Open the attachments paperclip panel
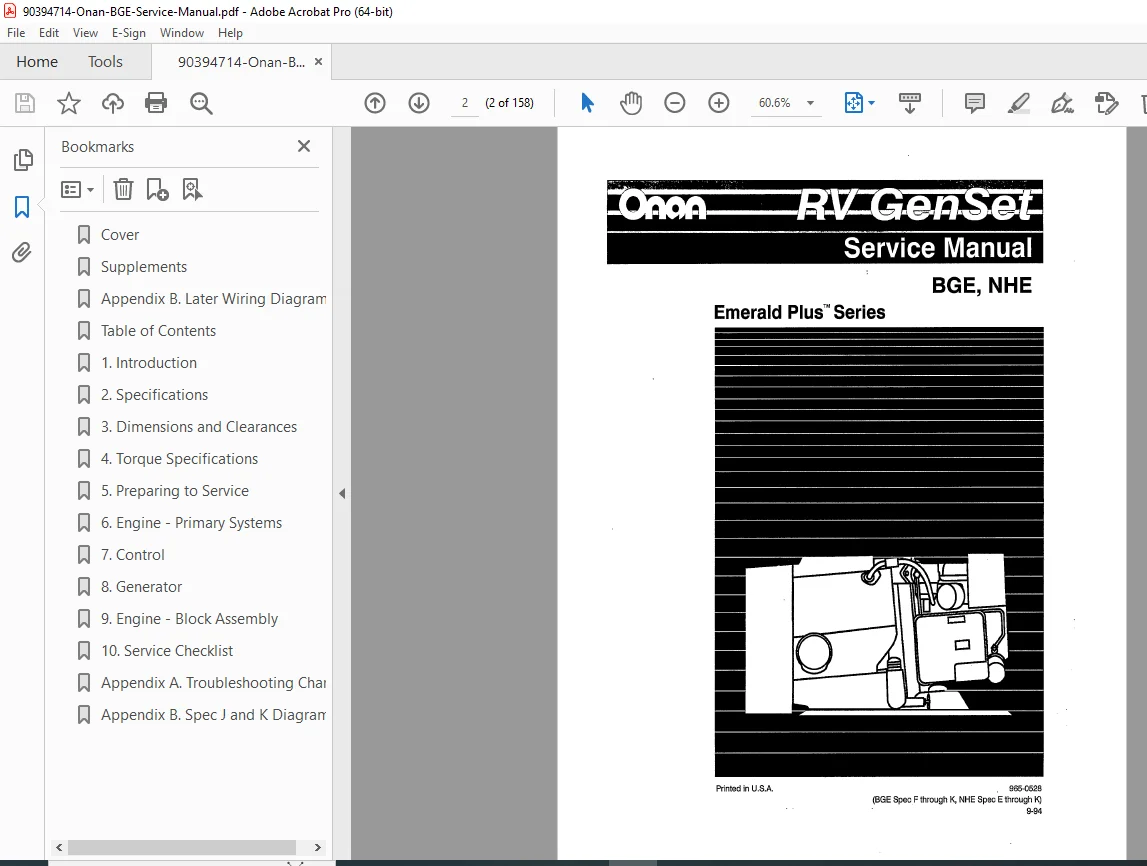The height and width of the screenshot is (866, 1147). 22,253
